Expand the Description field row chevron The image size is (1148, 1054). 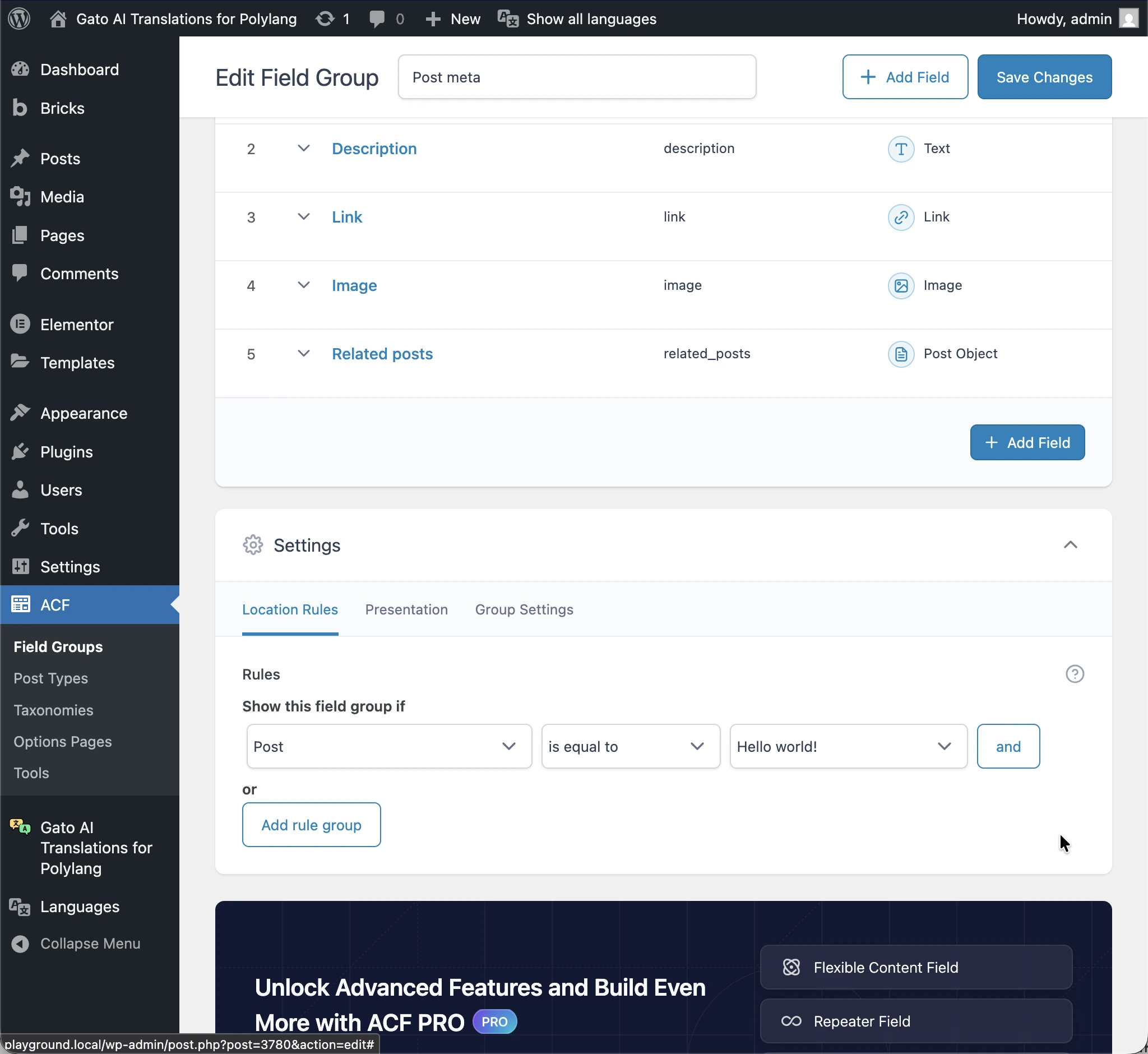pyautogui.click(x=303, y=149)
